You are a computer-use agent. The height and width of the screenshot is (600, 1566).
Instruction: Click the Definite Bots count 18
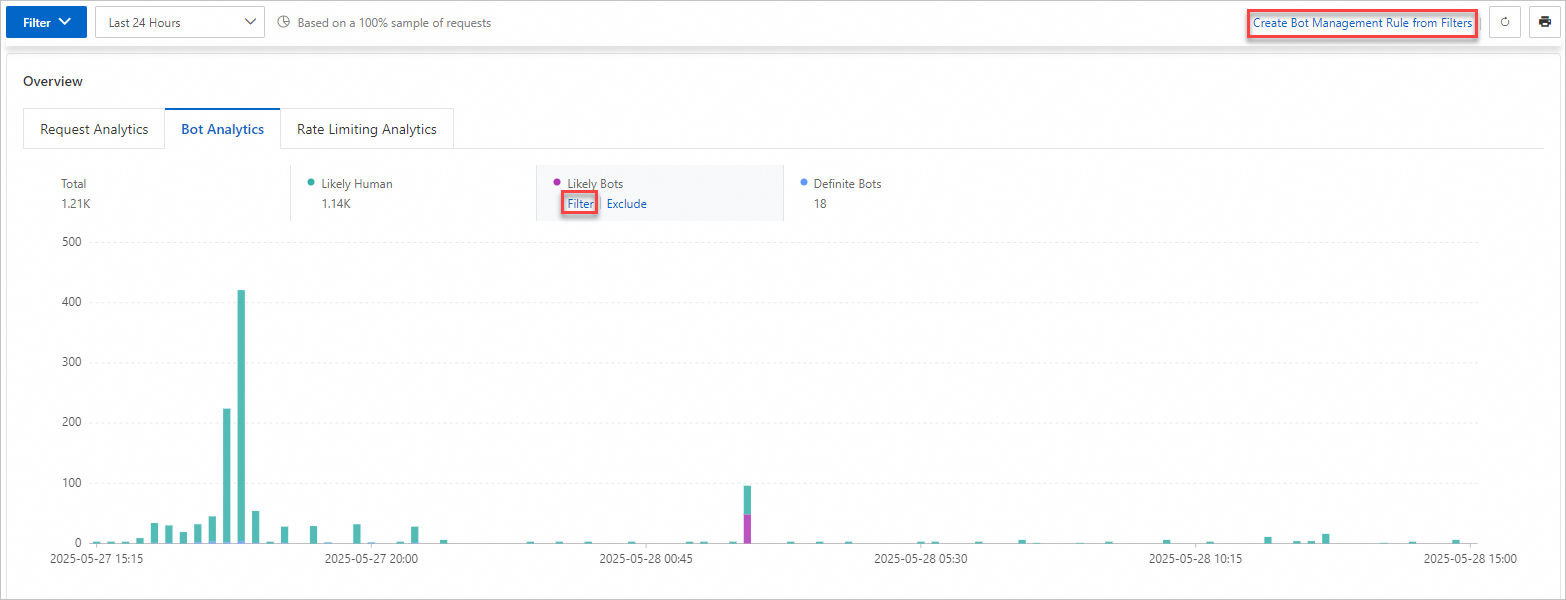pyautogui.click(x=820, y=204)
